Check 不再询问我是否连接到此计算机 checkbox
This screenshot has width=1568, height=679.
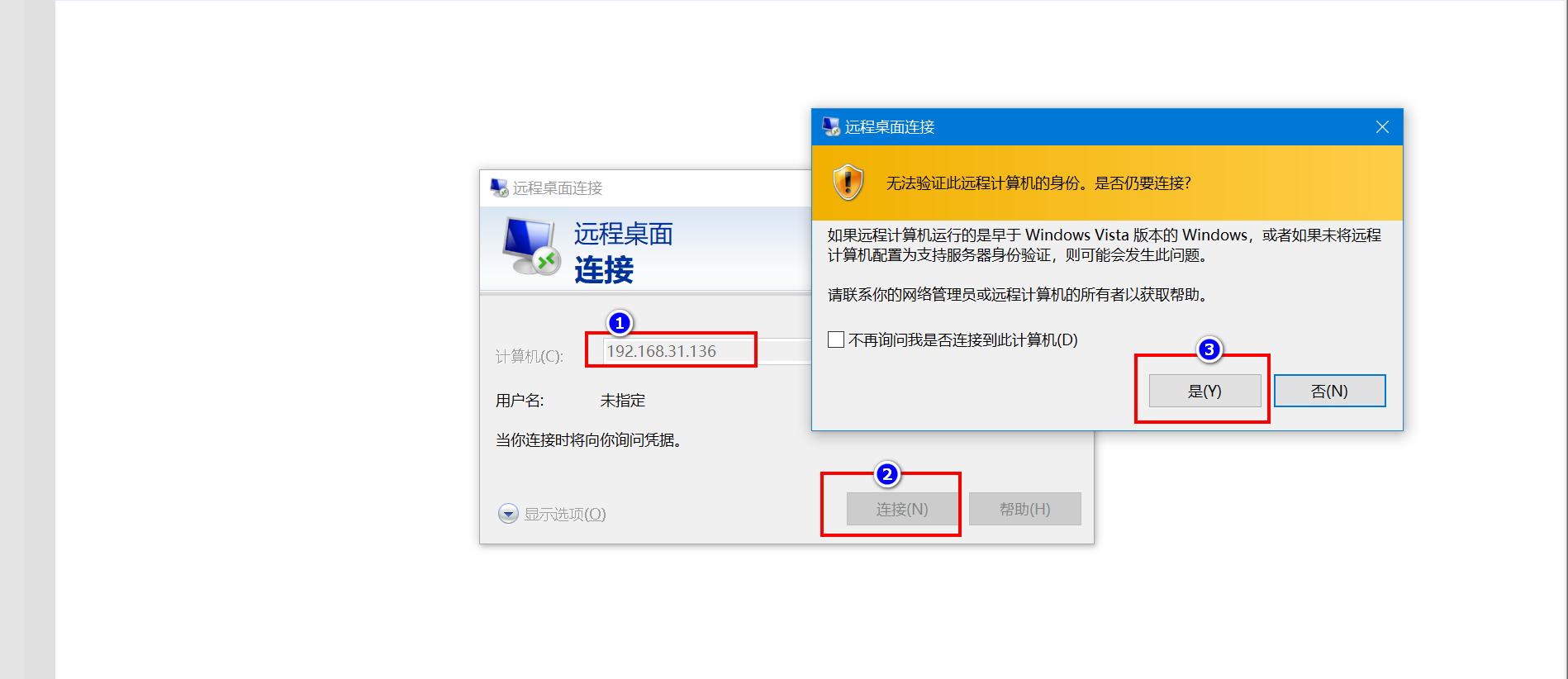click(x=836, y=339)
